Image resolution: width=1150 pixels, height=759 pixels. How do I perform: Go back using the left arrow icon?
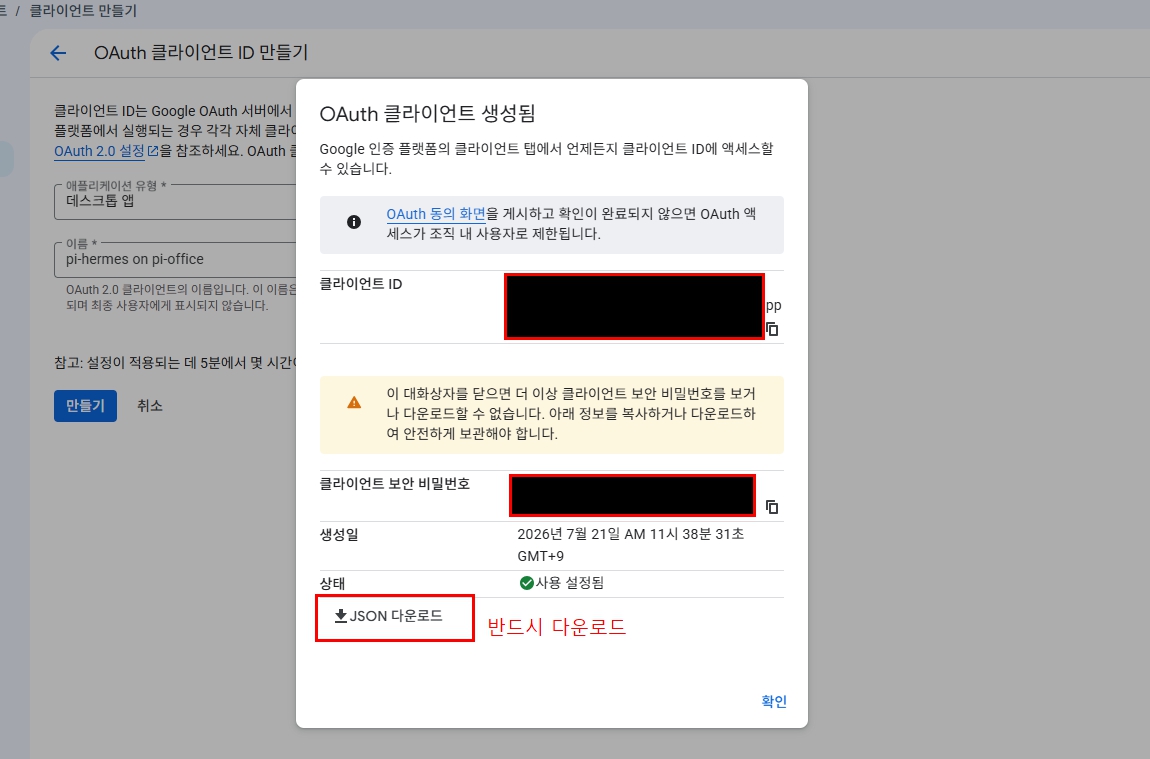(58, 53)
